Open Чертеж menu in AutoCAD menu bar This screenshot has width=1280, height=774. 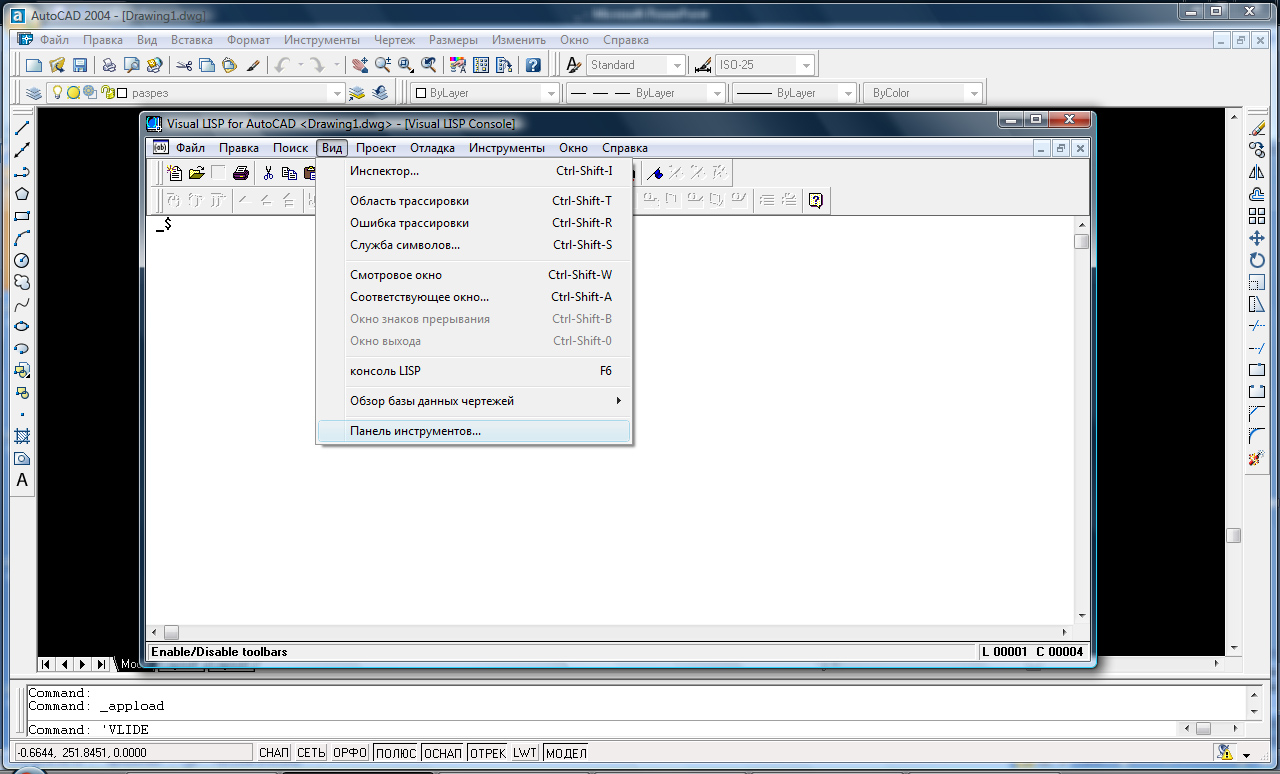(394, 40)
